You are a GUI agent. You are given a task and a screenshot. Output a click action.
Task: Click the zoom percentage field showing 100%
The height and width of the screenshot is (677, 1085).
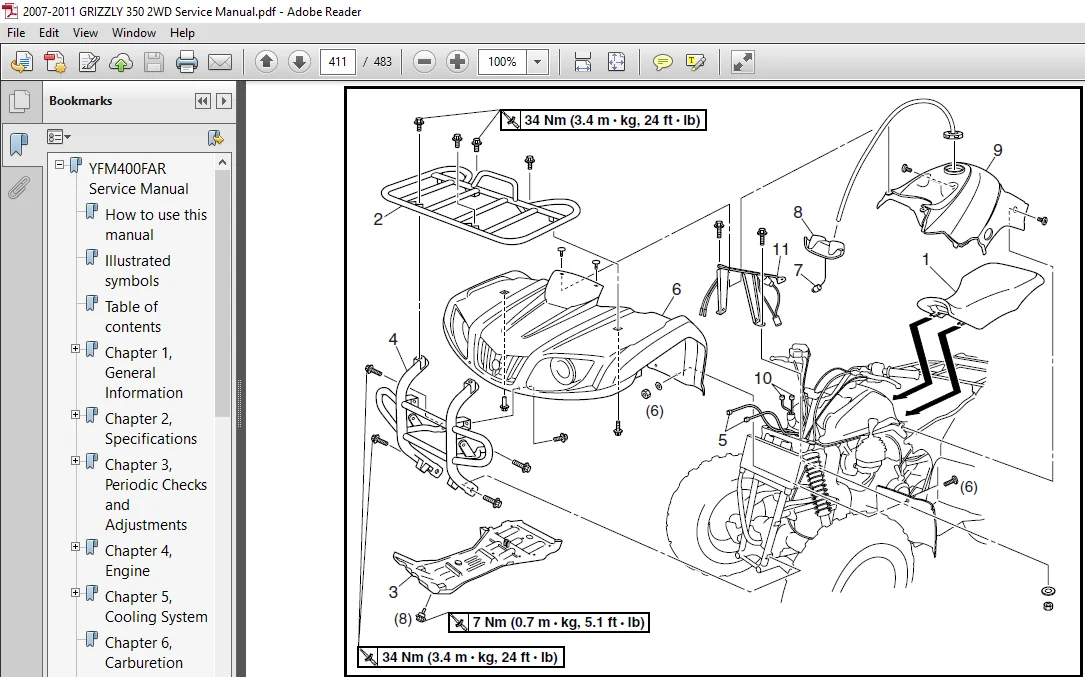(502, 62)
